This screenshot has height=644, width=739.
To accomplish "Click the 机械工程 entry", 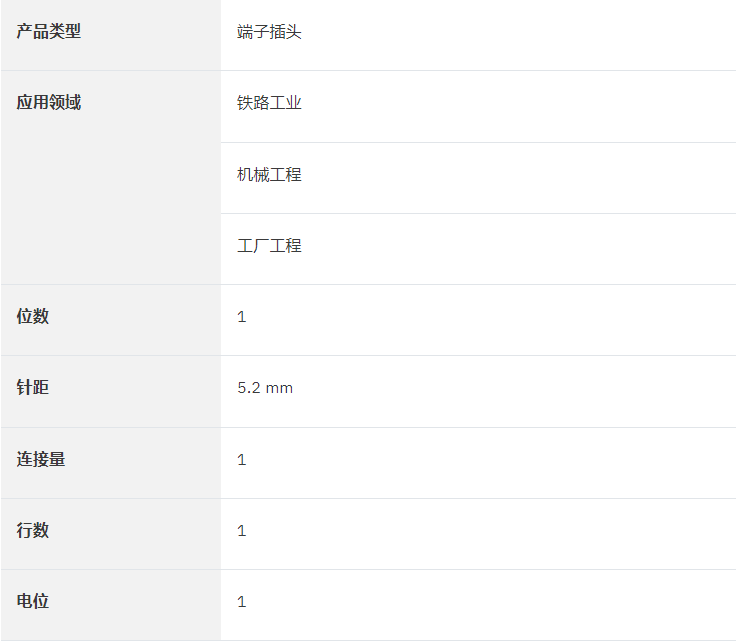I will (269, 174).
